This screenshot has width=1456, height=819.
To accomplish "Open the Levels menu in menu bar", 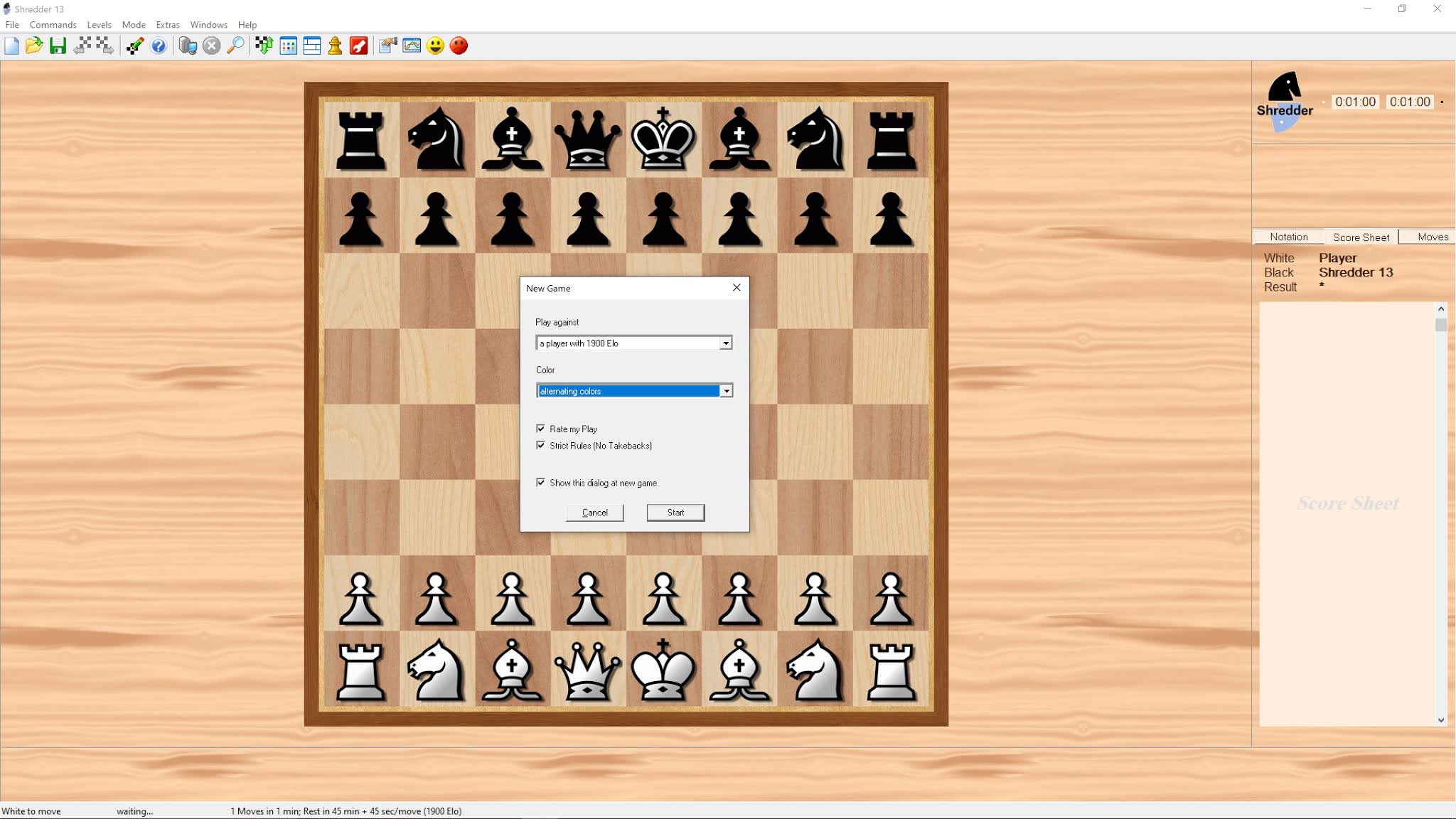I will (100, 24).
